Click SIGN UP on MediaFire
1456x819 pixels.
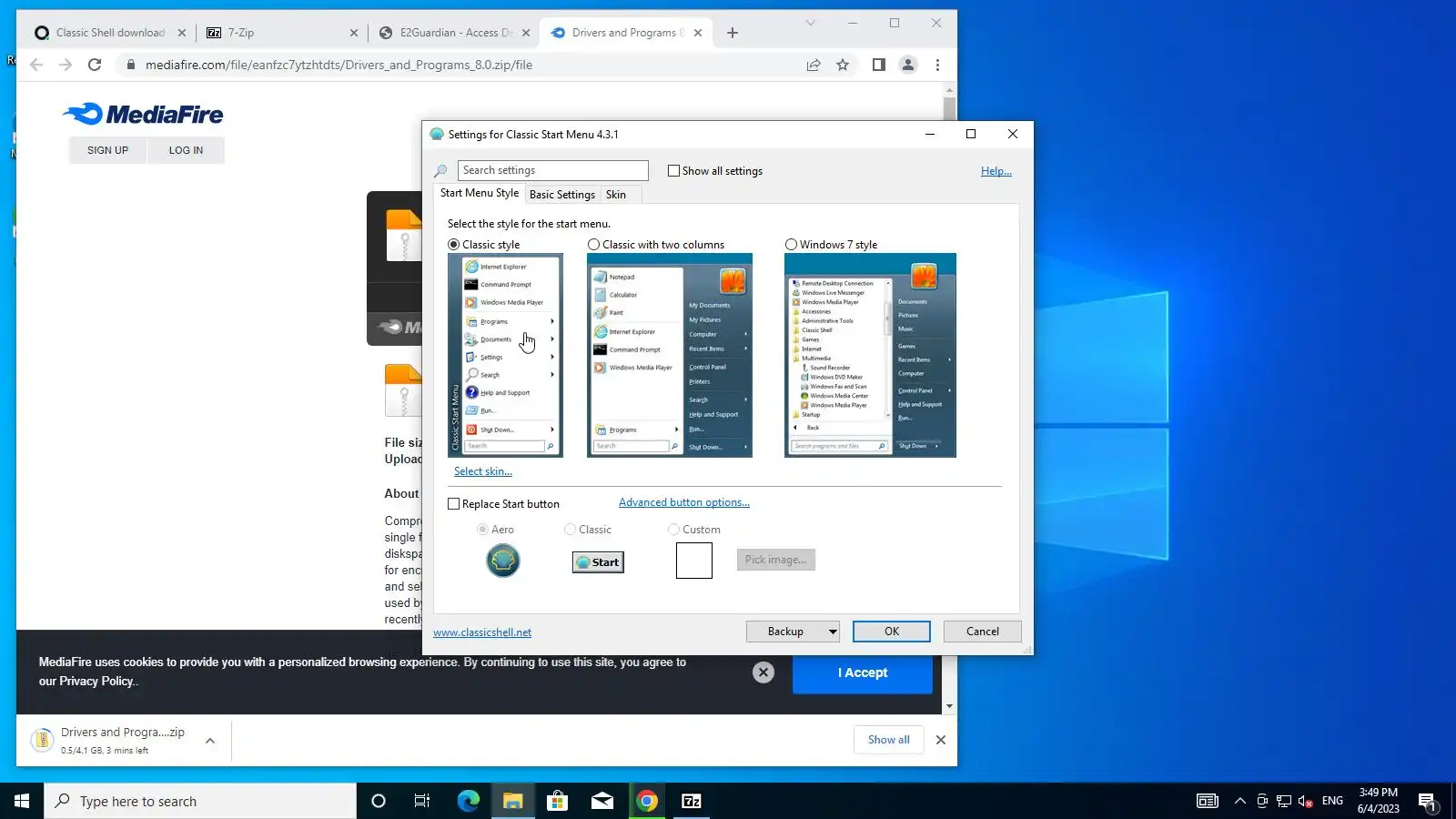pos(107,150)
